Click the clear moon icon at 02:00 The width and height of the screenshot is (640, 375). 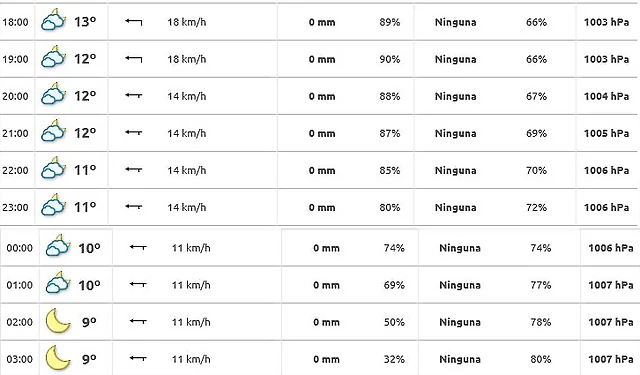[x=58, y=321]
